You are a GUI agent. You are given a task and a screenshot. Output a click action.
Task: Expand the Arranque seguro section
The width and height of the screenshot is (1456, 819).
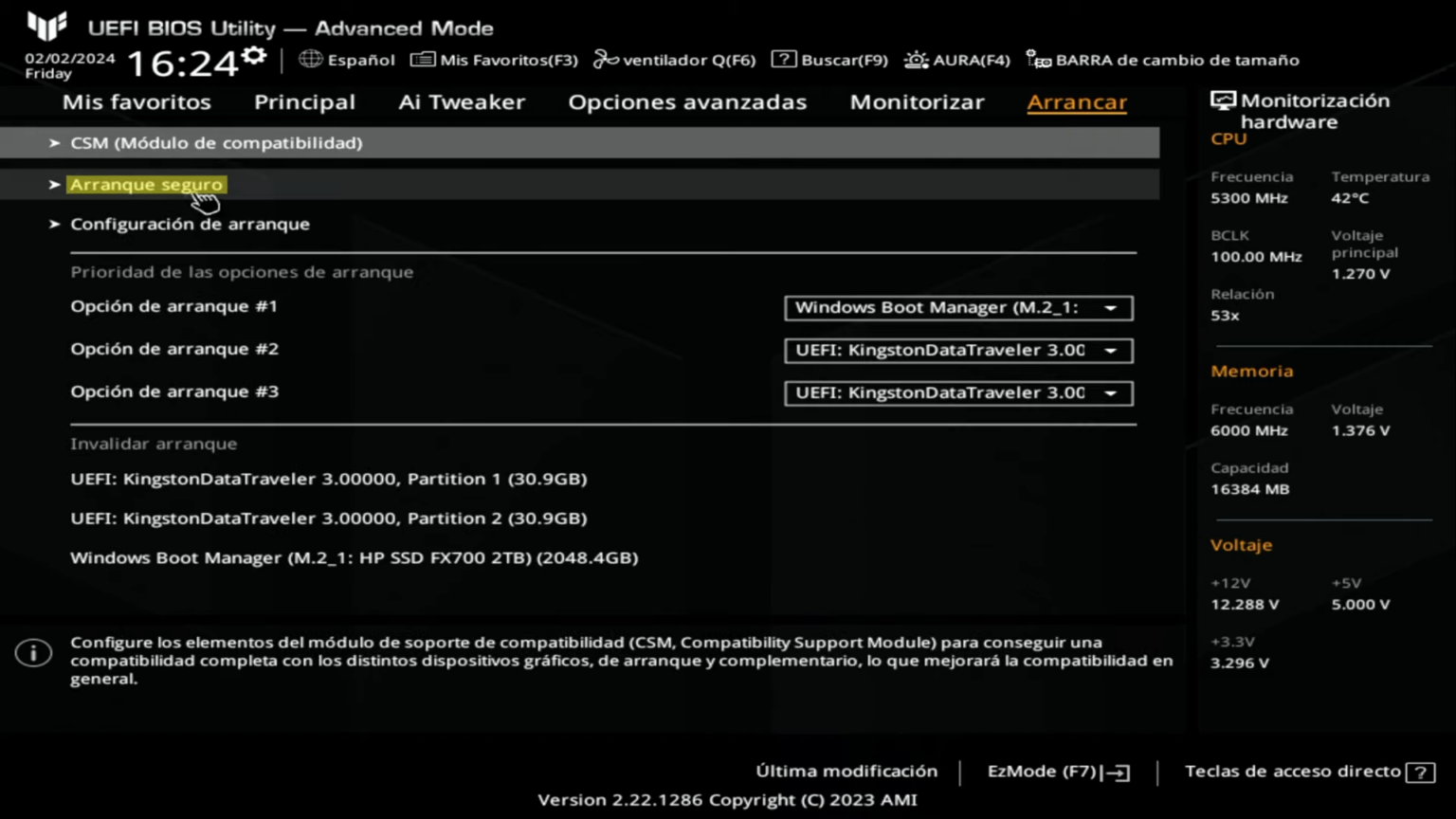pos(146,184)
